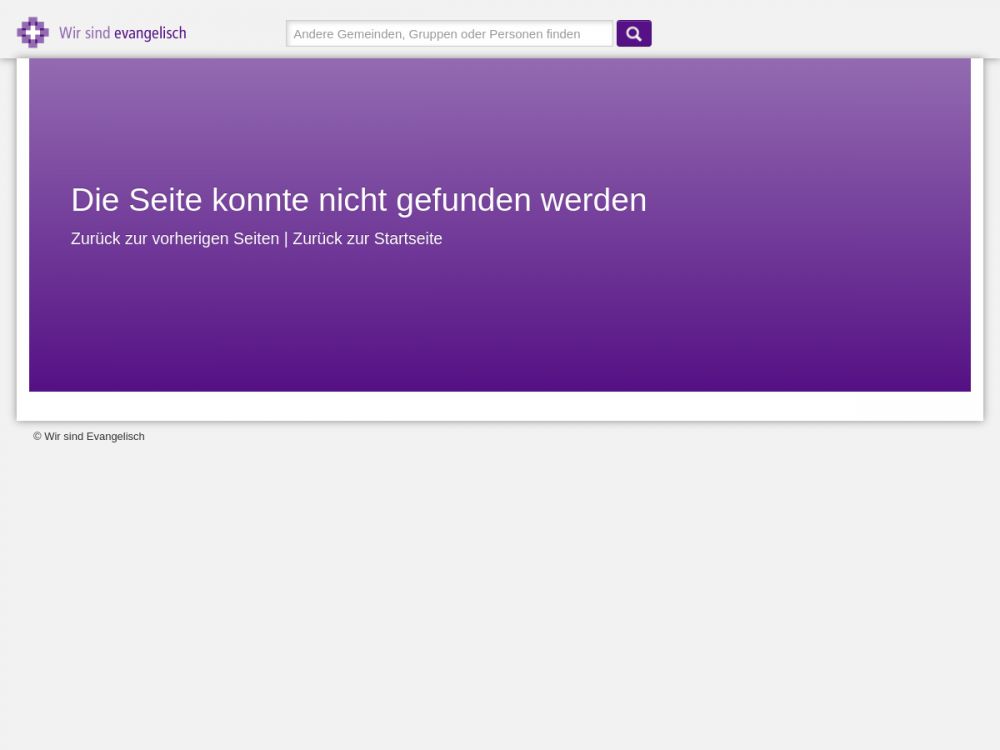Click the empty gray area below the footer
The width and height of the screenshot is (1000, 750).
click(500, 600)
